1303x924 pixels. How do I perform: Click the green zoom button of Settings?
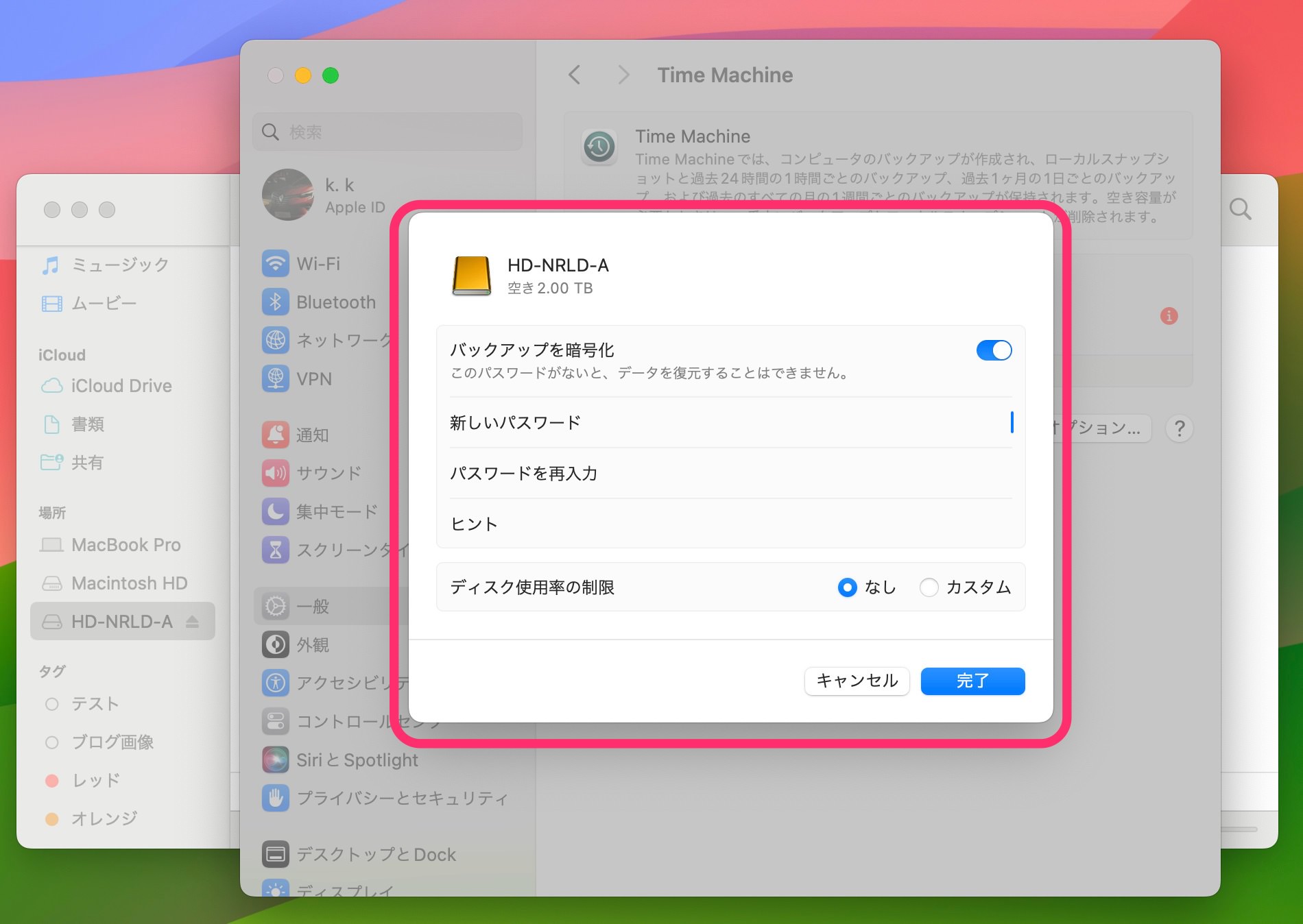pos(331,75)
